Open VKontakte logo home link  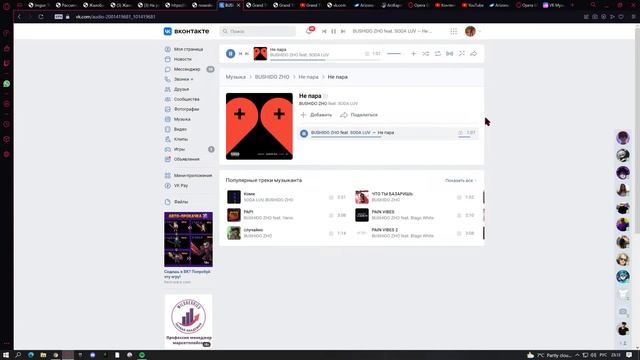(x=186, y=31)
